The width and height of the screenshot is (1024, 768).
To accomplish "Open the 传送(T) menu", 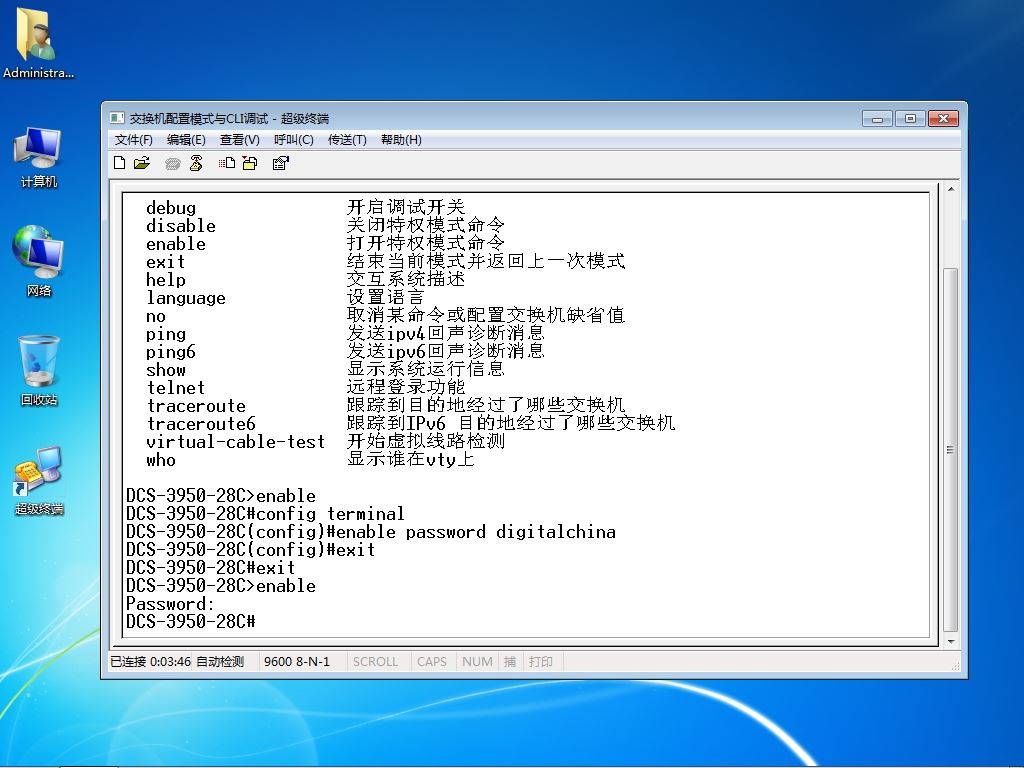I will (347, 140).
